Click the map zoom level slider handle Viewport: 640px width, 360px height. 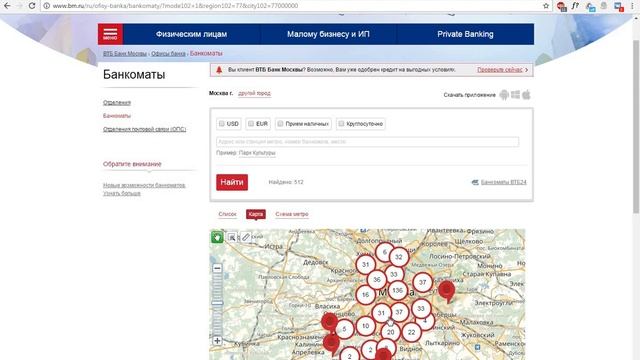tap(217, 303)
